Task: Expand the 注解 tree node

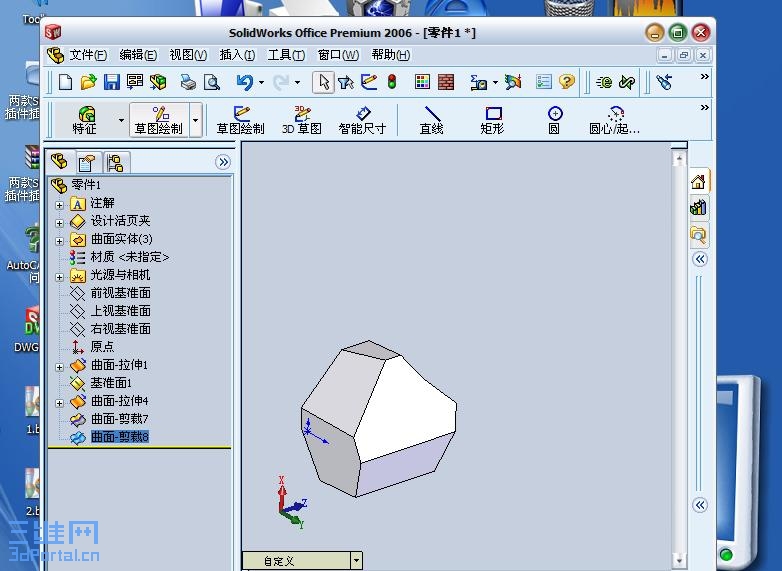Action: pyautogui.click(x=59, y=205)
